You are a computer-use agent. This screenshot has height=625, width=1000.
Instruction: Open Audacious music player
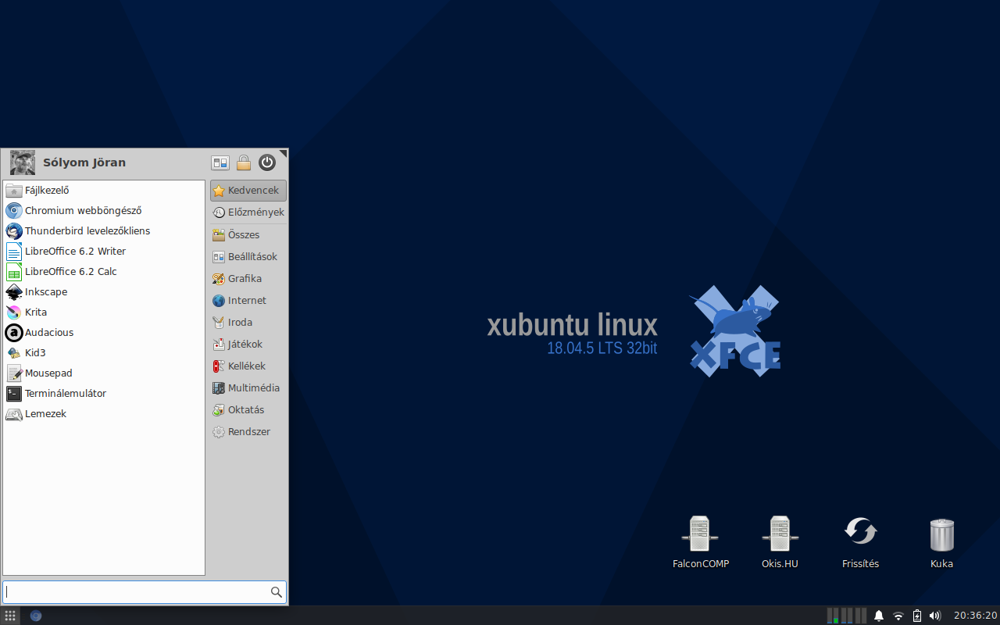49,332
